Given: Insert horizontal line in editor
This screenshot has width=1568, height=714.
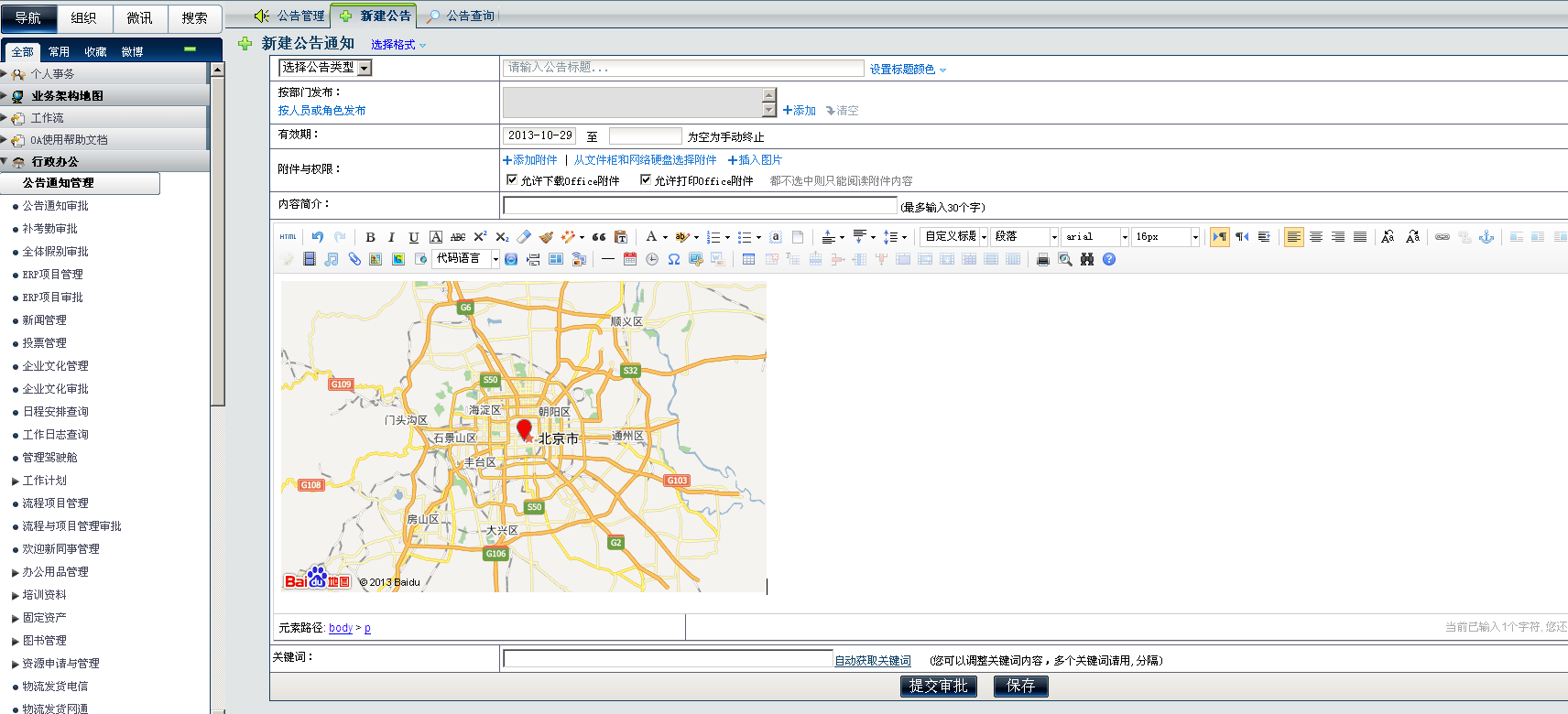Looking at the screenshot, I should tap(608, 259).
